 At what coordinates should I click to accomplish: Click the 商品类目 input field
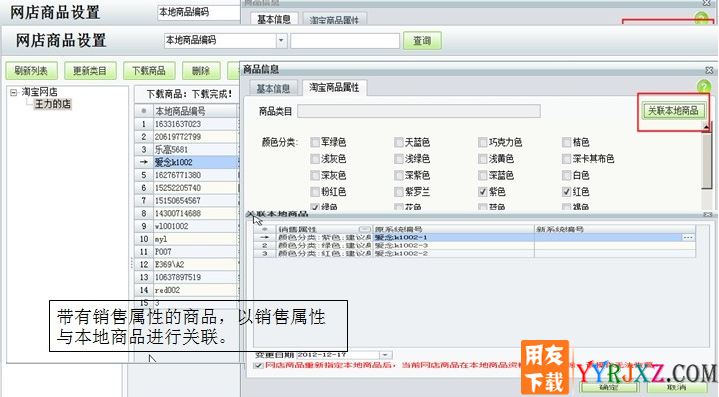coord(419,111)
